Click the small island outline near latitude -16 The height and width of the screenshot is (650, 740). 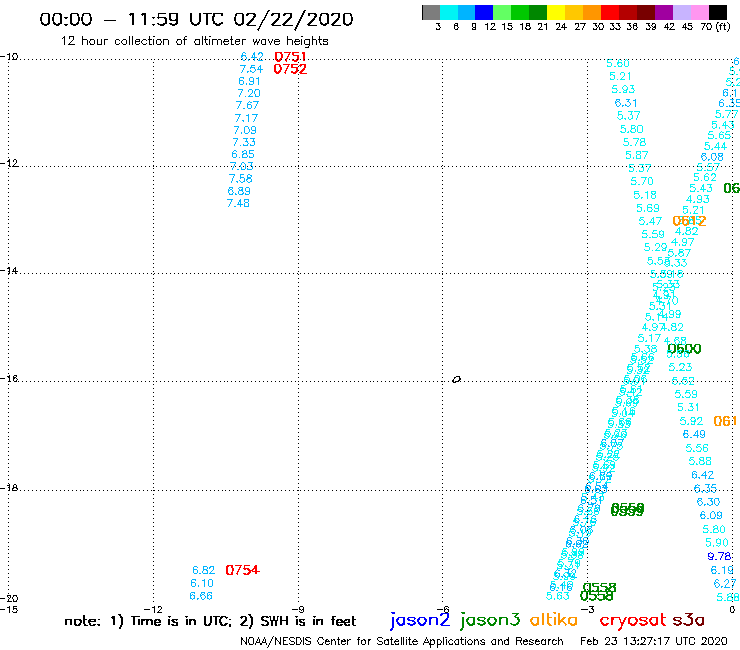[456, 379]
